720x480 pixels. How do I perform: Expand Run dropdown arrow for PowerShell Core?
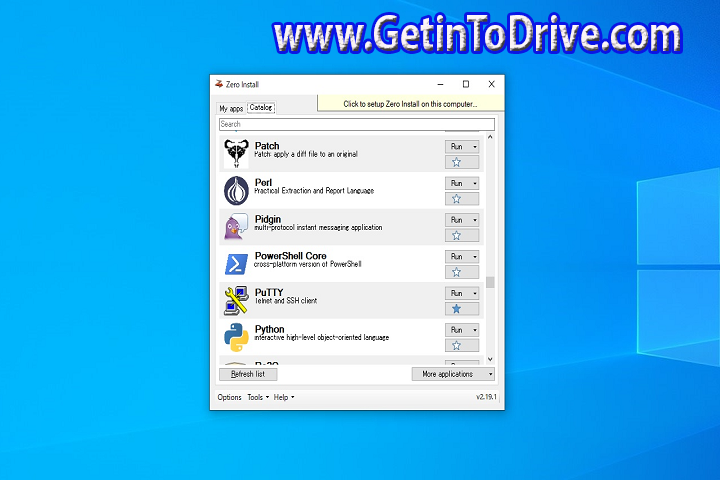[x=475, y=257]
